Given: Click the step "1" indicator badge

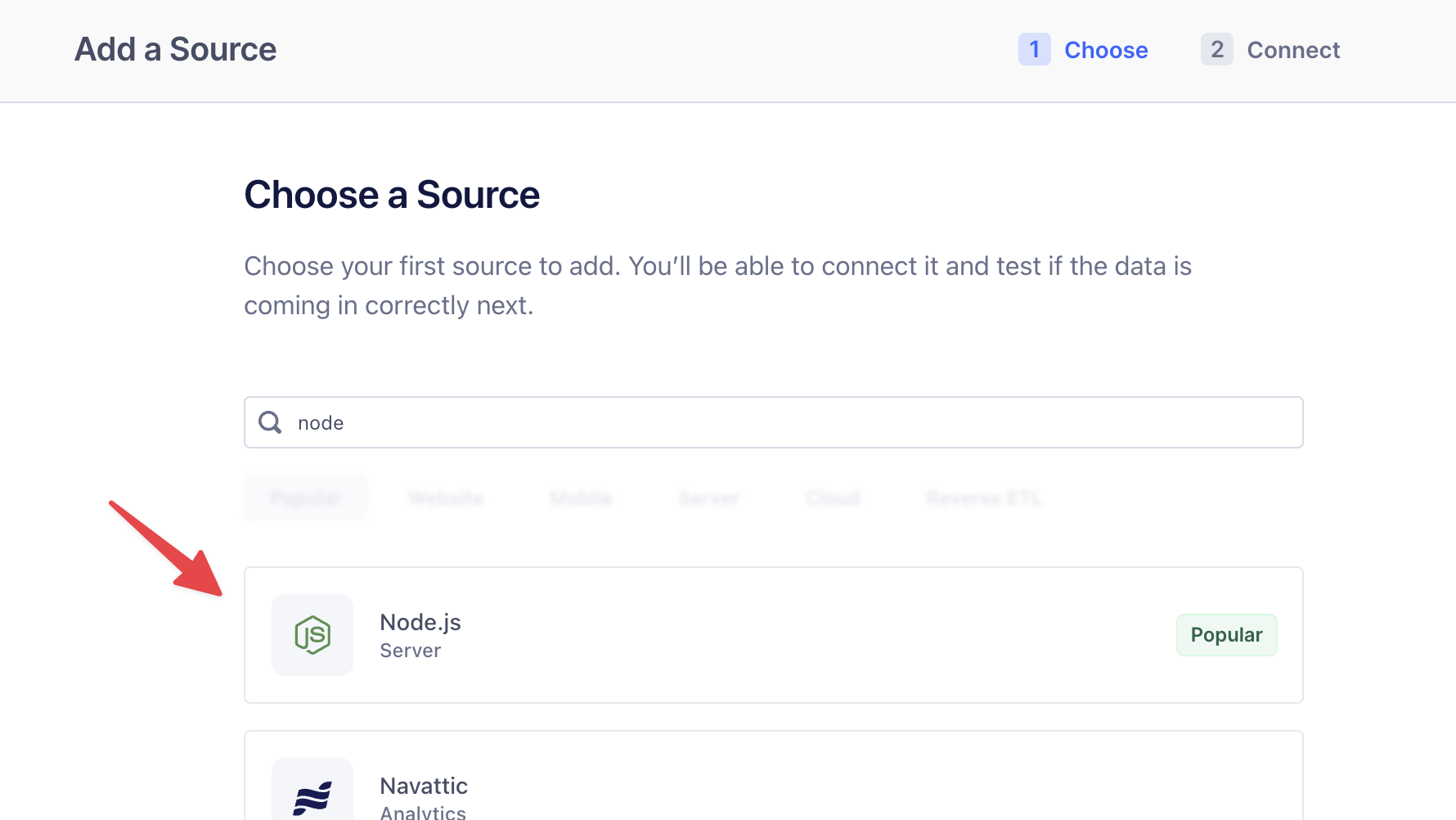Looking at the screenshot, I should tap(1034, 49).
